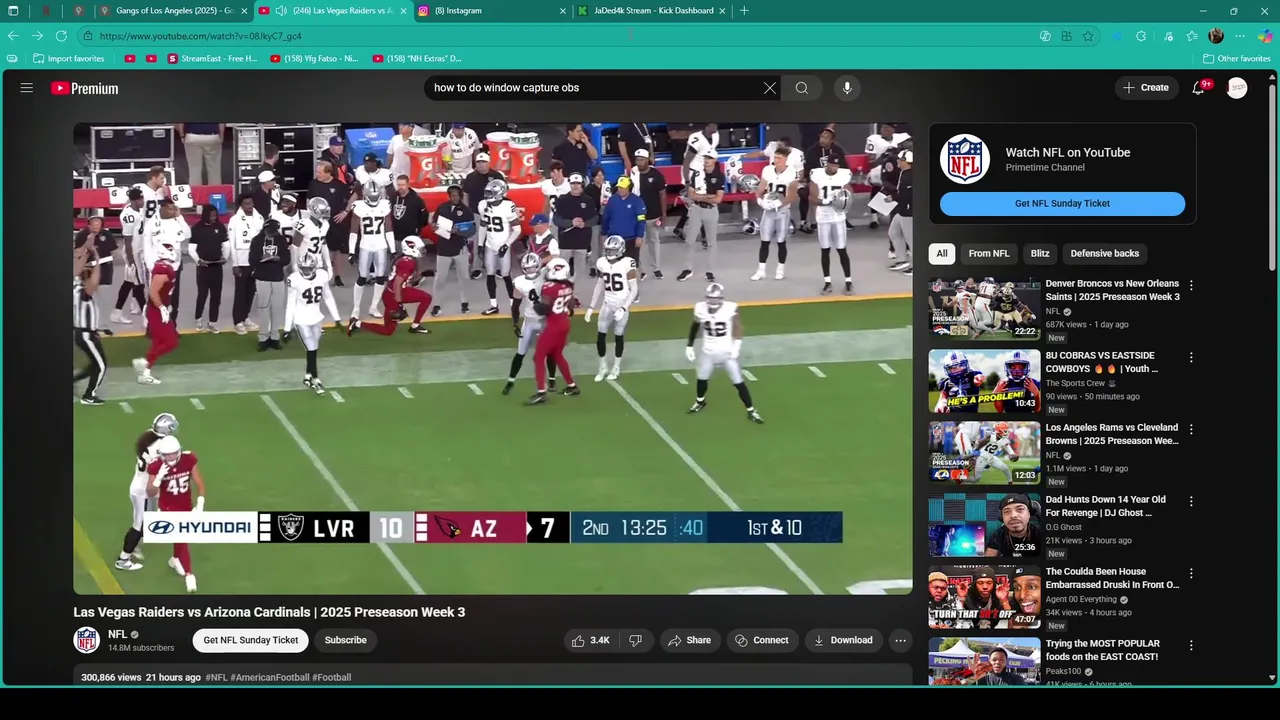Open Denver Broncos vs Saints thumbnail
Screen dimensions: 1280x720
(x=984, y=309)
